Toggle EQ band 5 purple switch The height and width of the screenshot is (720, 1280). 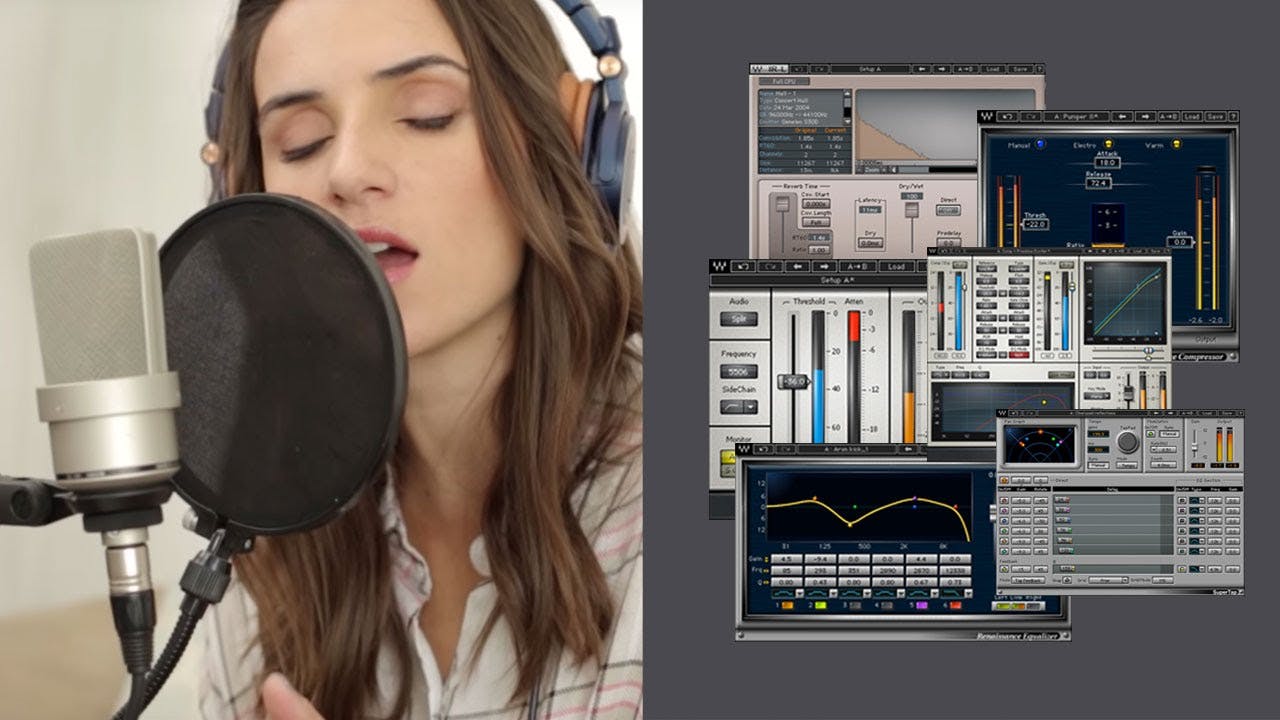(922, 605)
